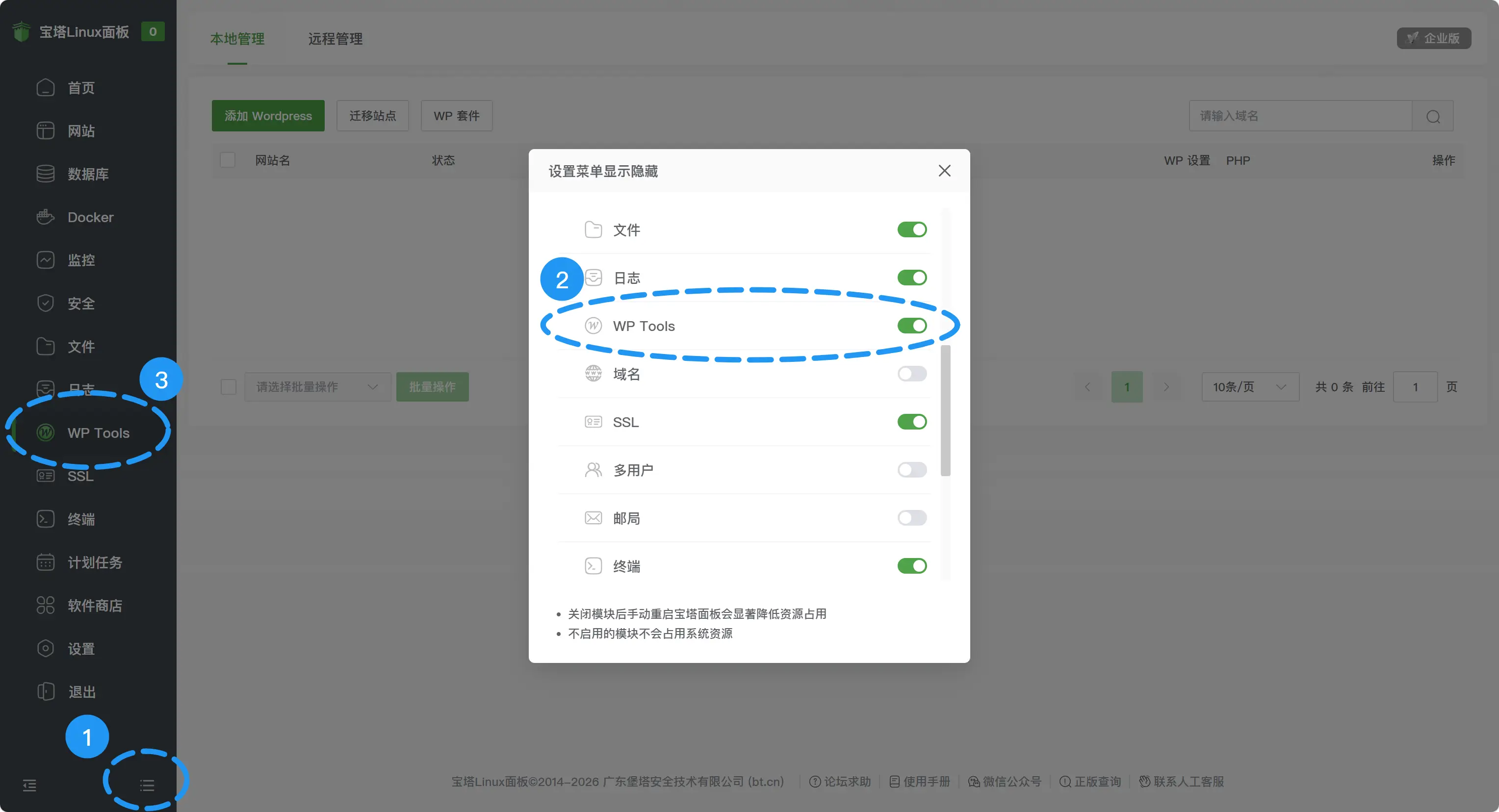Click the 文件 folder icon in the dialog
Image resolution: width=1499 pixels, height=812 pixels.
tap(593, 230)
